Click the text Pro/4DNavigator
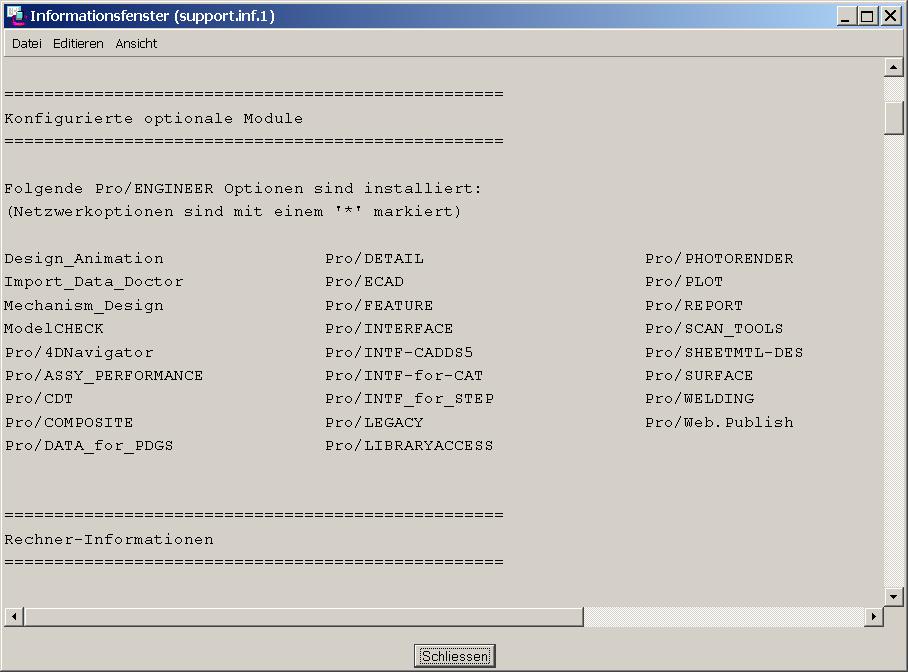Viewport: 908px width, 672px height. pyautogui.click(x=79, y=352)
